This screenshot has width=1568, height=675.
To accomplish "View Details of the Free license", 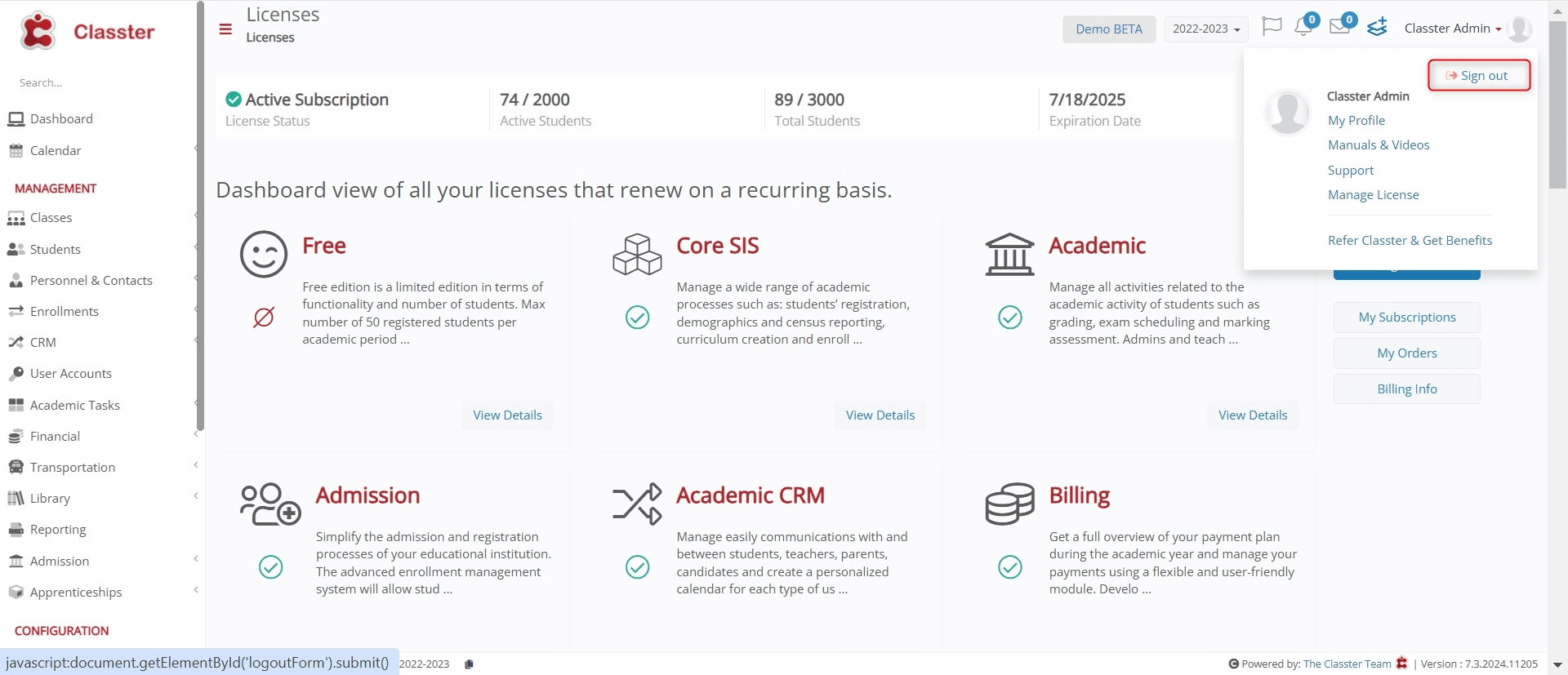I will point(507,415).
